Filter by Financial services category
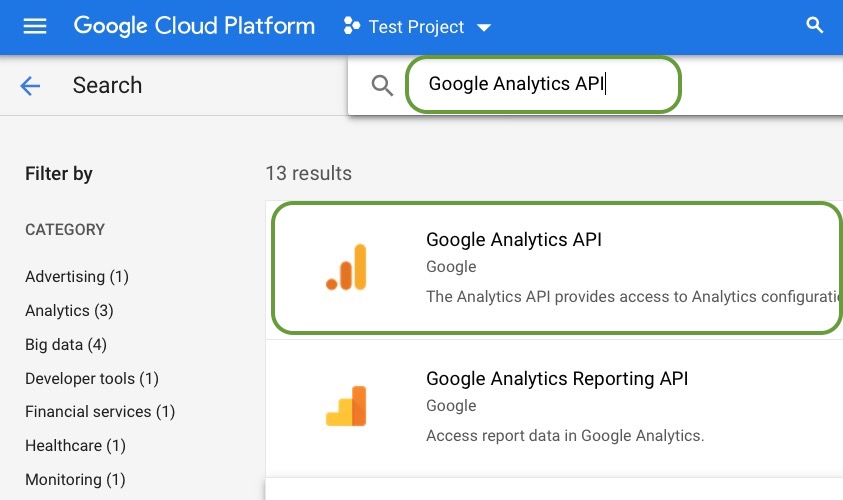Screen dimensions: 843x500 point(100,412)
